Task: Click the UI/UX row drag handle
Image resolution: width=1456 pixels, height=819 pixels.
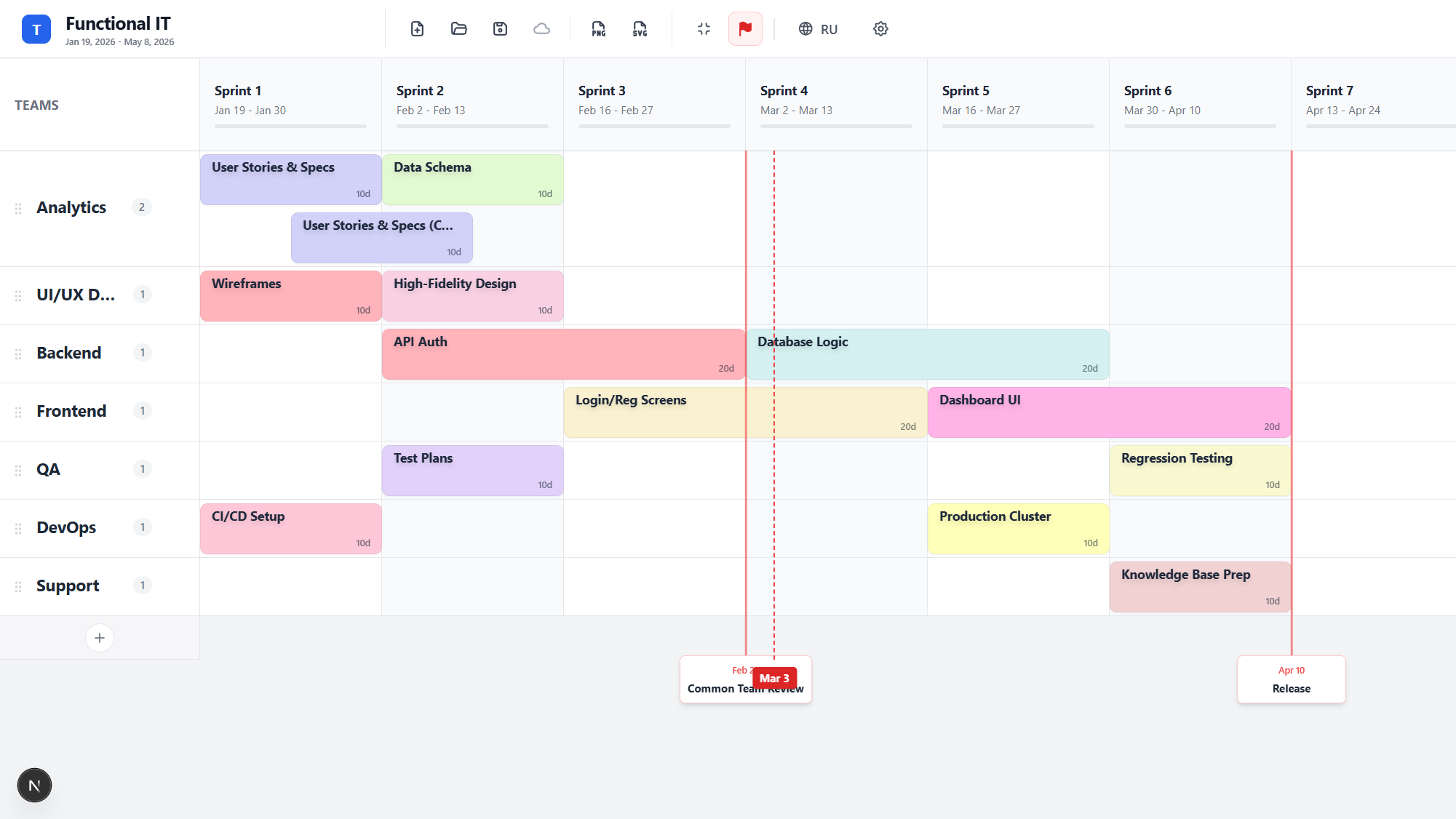Action: tap(18, 296)
